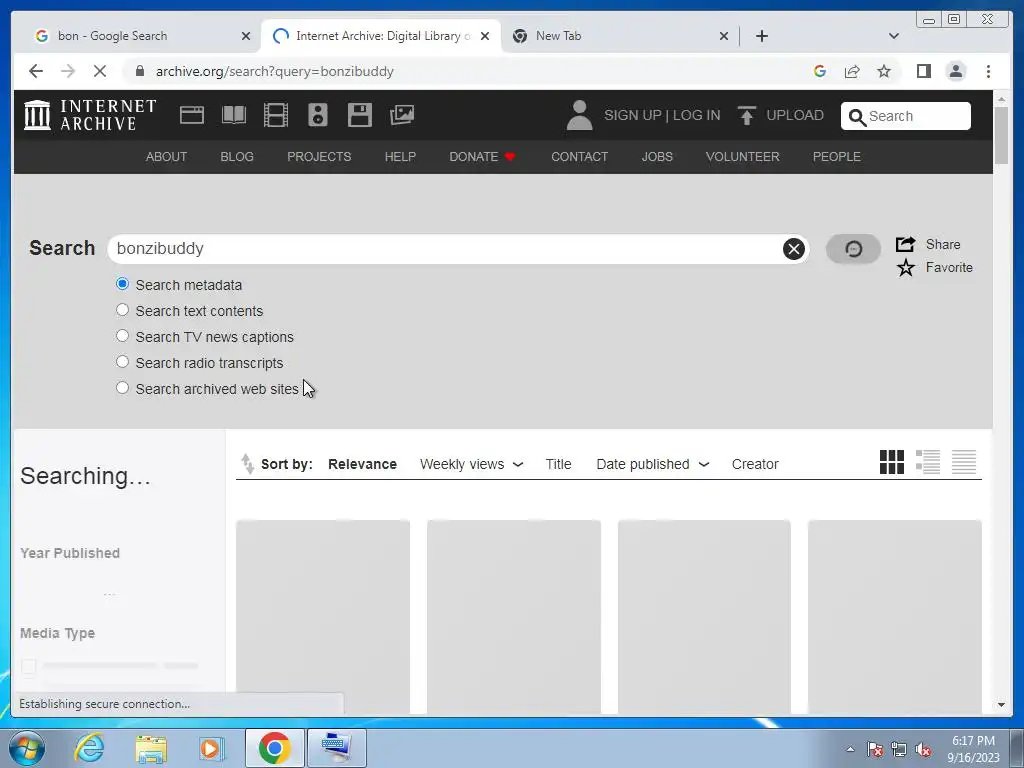The image size is (1024, 768).
Task: Bookmark this tab with star
Action: pyautogui.click(x=884, y=71)
